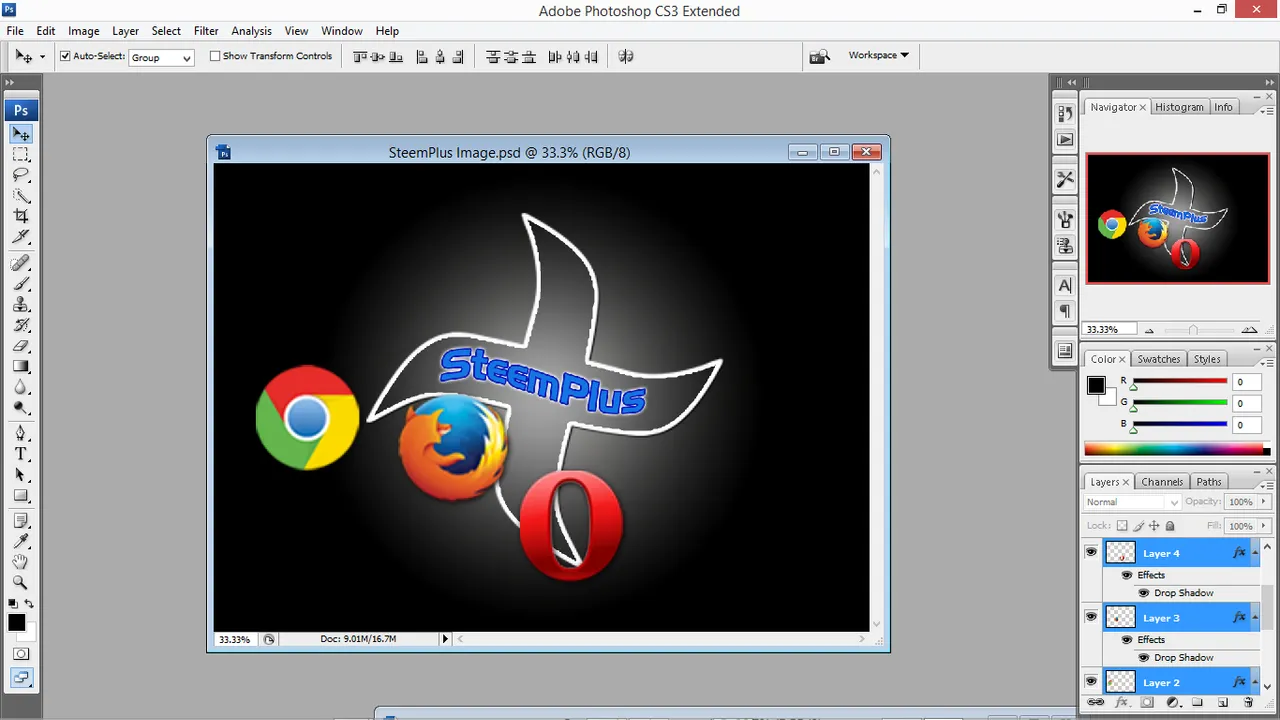The image size is (1280, 720).
Task: Select the Zoom tool
Action: point(21,582)
